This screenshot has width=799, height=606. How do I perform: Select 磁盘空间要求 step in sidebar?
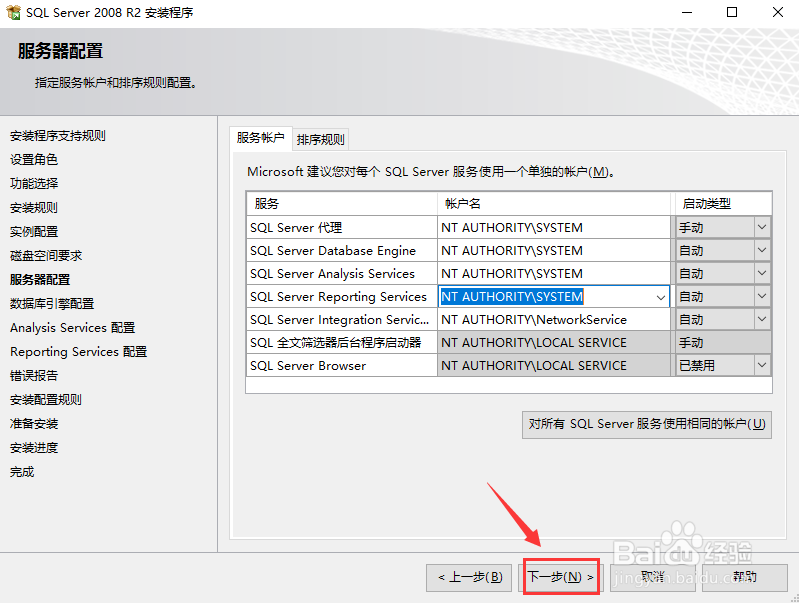(46, 255)
